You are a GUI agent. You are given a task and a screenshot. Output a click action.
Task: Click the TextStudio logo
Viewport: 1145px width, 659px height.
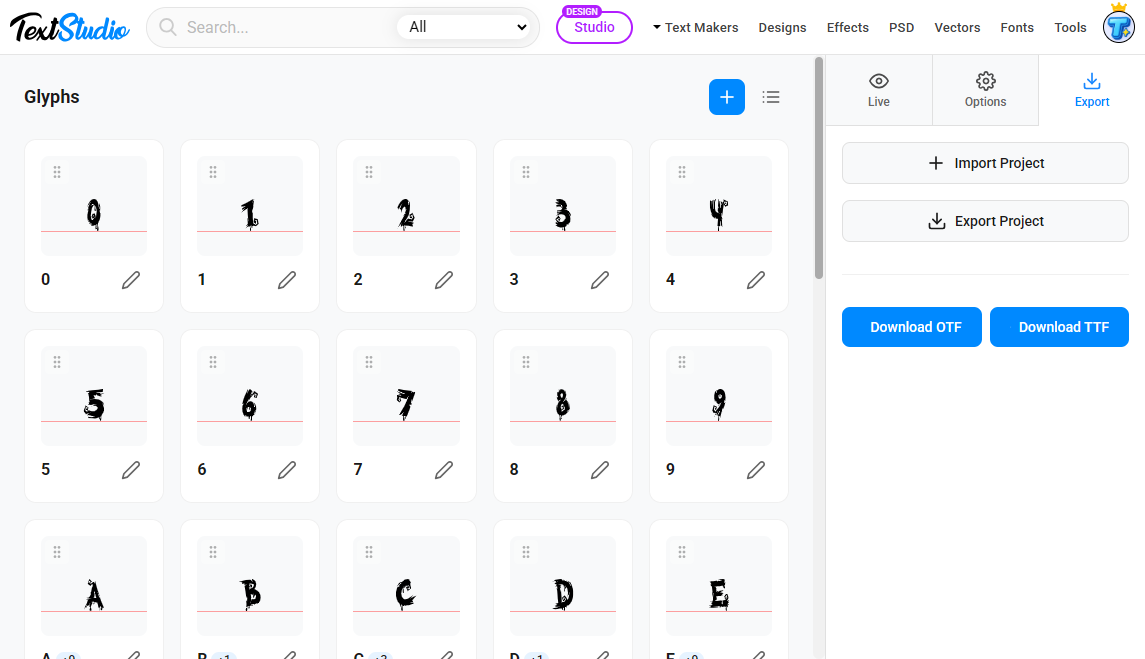click(68, 27)
